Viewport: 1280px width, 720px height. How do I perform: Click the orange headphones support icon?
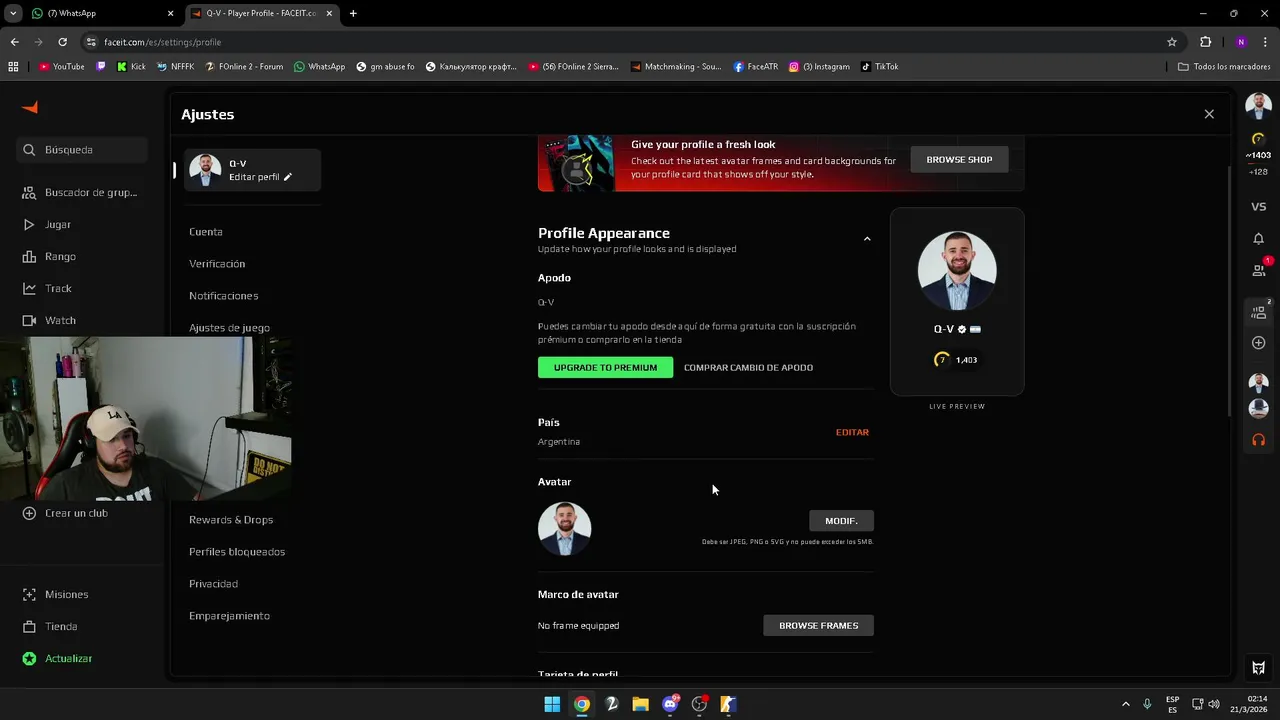[1258, 440]
